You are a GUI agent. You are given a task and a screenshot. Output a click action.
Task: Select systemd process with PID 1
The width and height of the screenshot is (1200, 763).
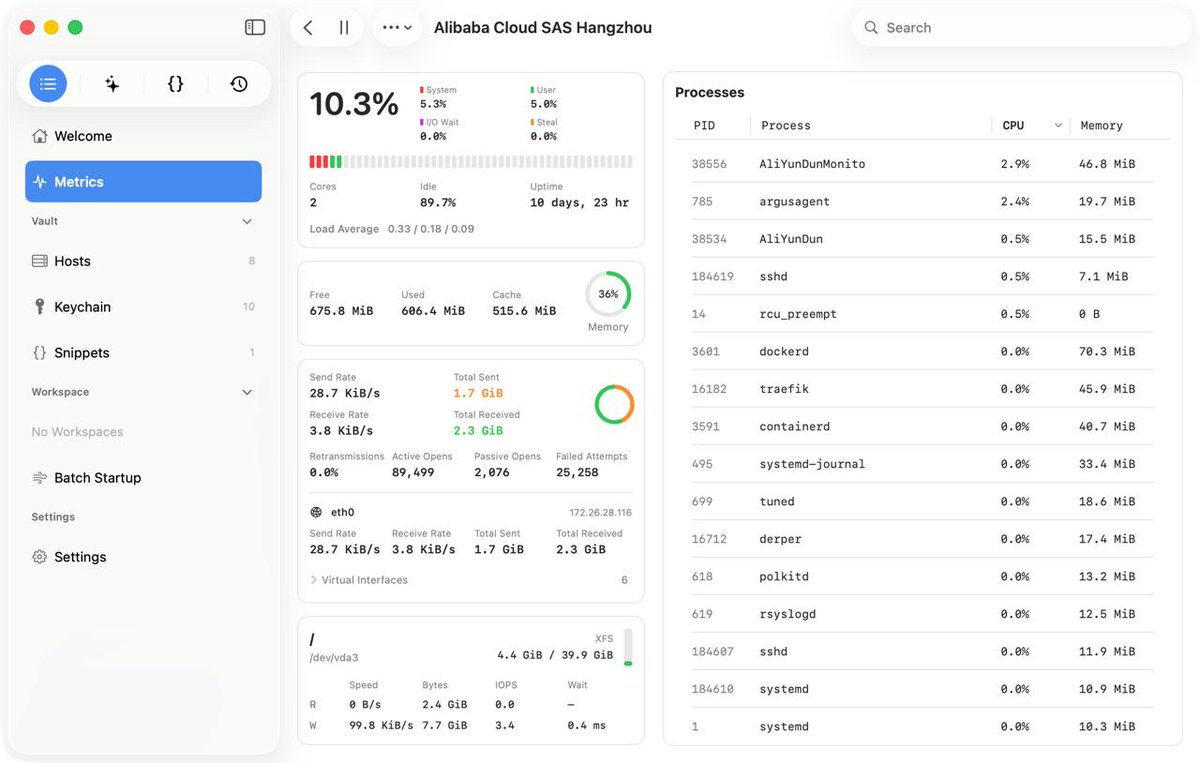[921, 726]
